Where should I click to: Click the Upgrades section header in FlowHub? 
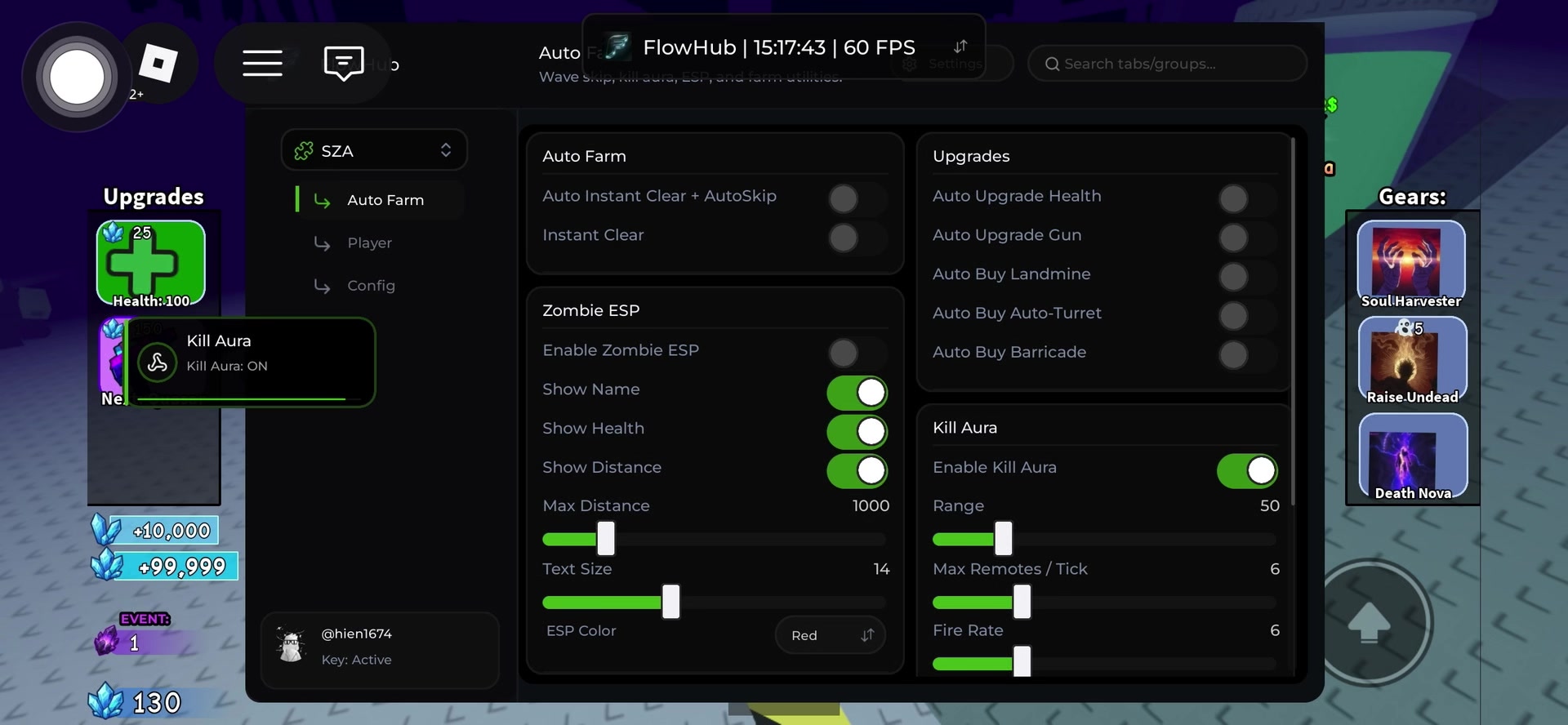point(971,156)
